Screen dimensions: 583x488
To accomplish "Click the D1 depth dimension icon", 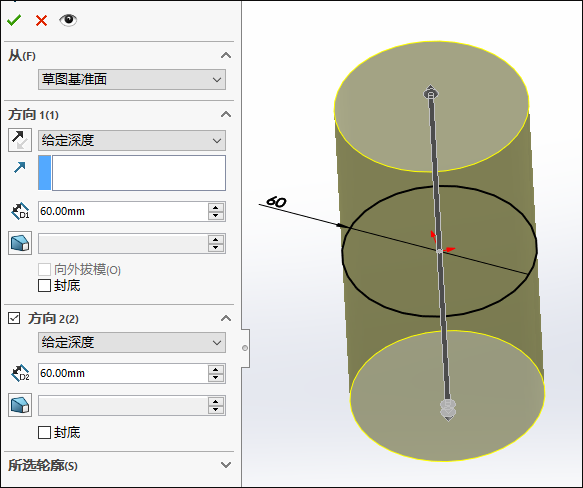I will pyautogui.click(x=20, y=211).
